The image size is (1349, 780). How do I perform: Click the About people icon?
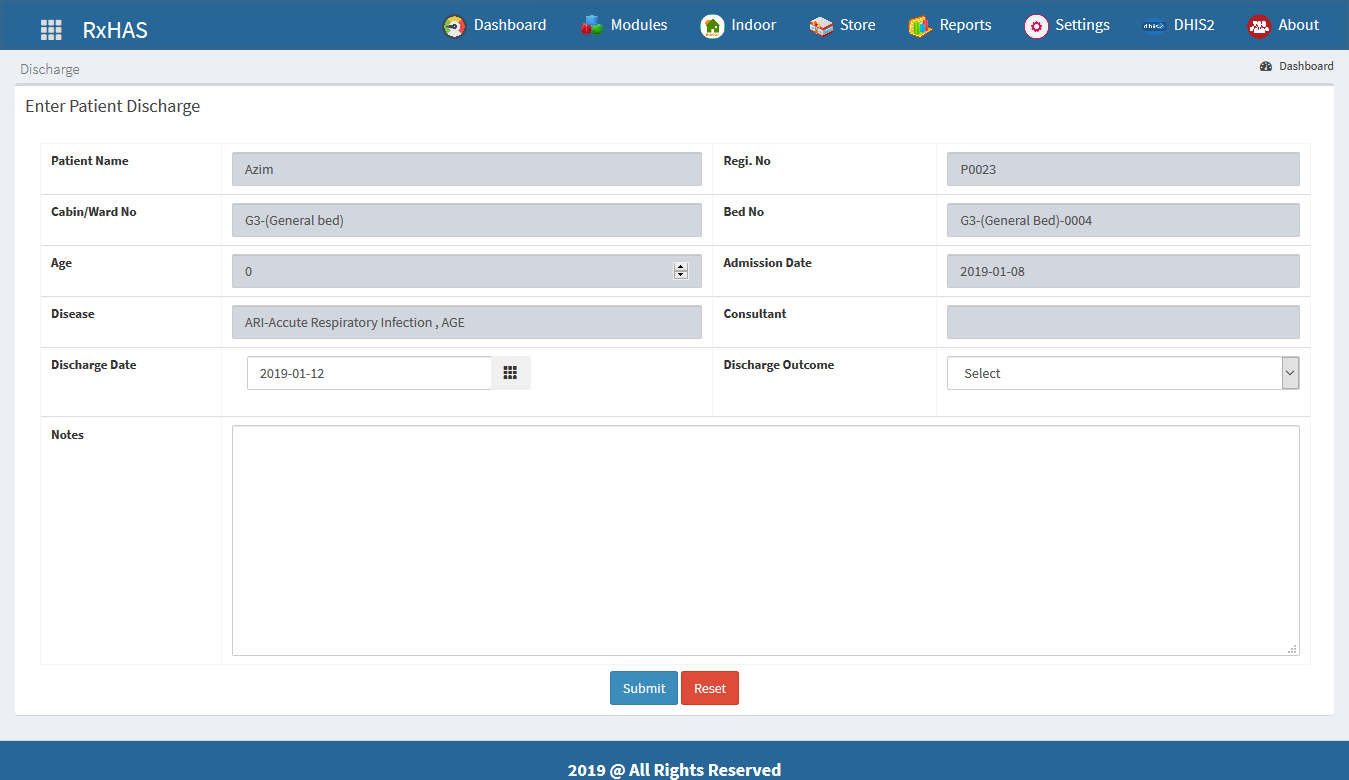coord(1260,26)
